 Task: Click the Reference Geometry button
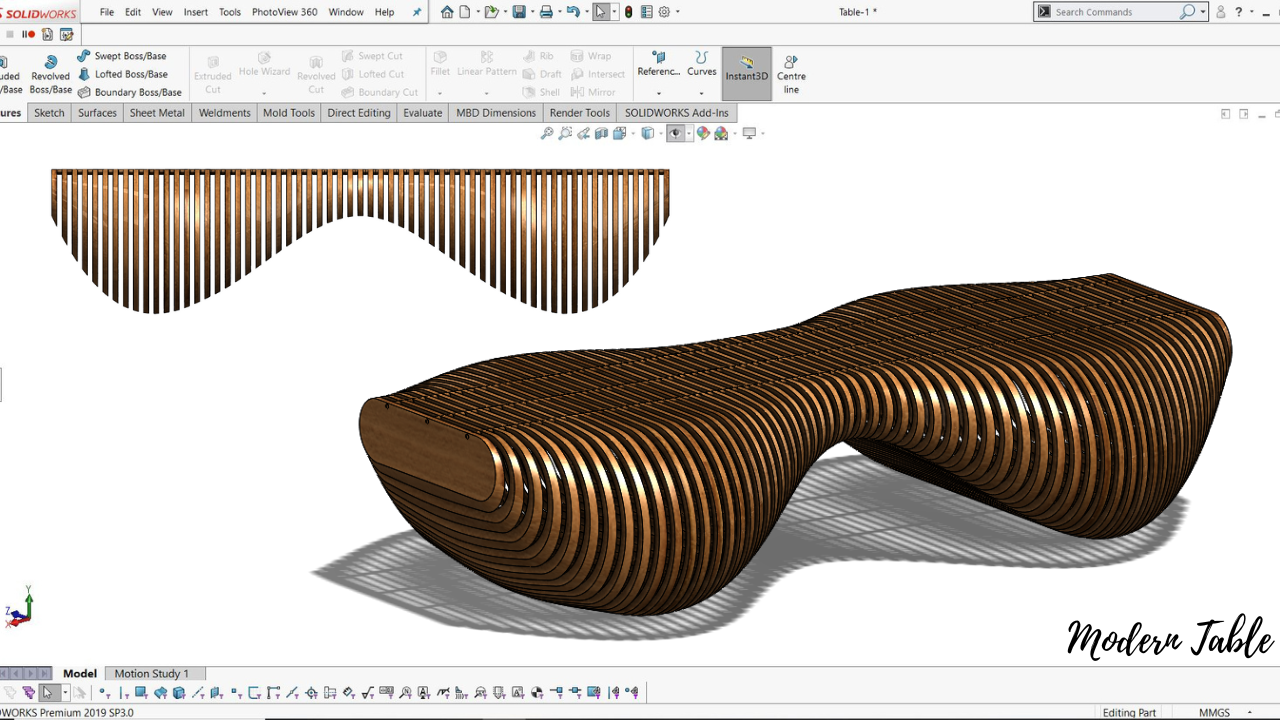[x=659, y=64]
